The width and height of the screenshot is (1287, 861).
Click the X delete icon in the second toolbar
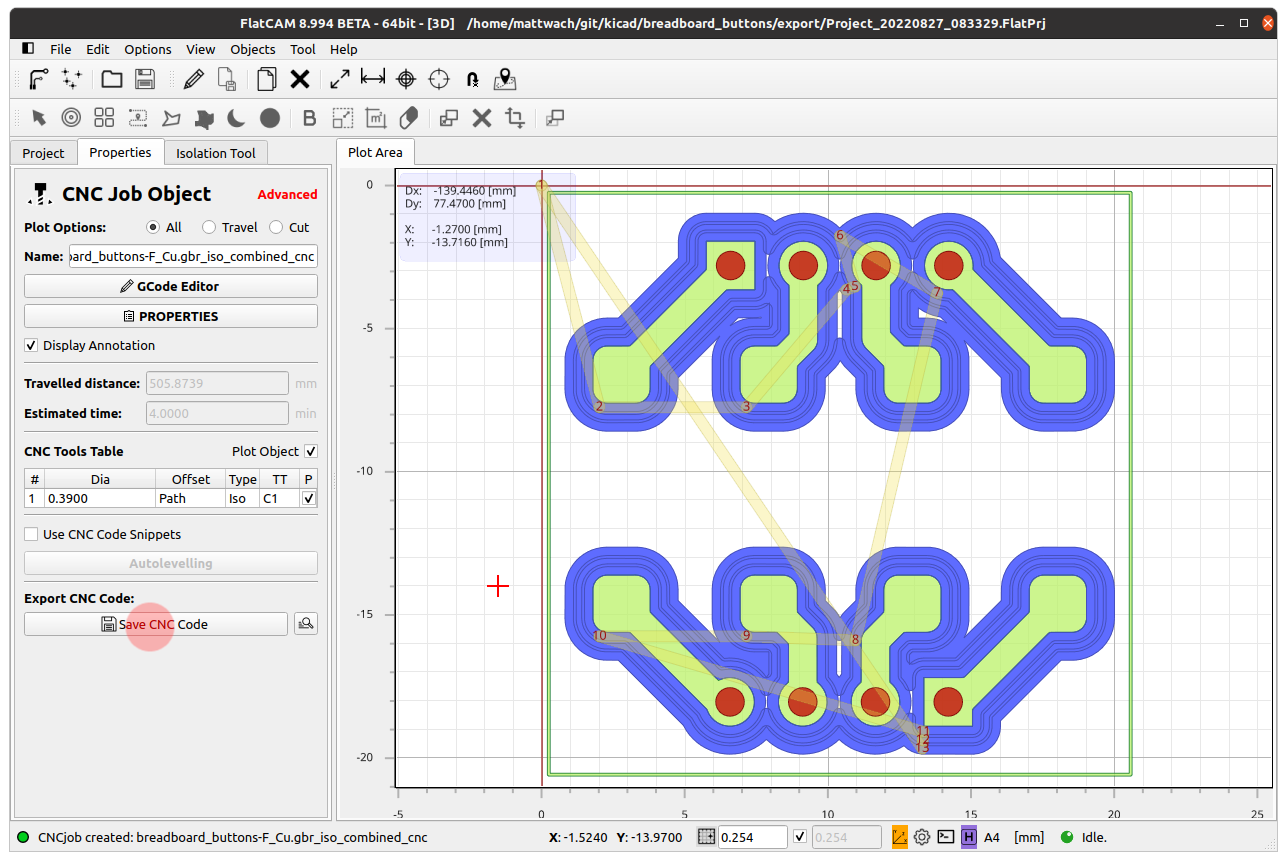tap(482, 118)
